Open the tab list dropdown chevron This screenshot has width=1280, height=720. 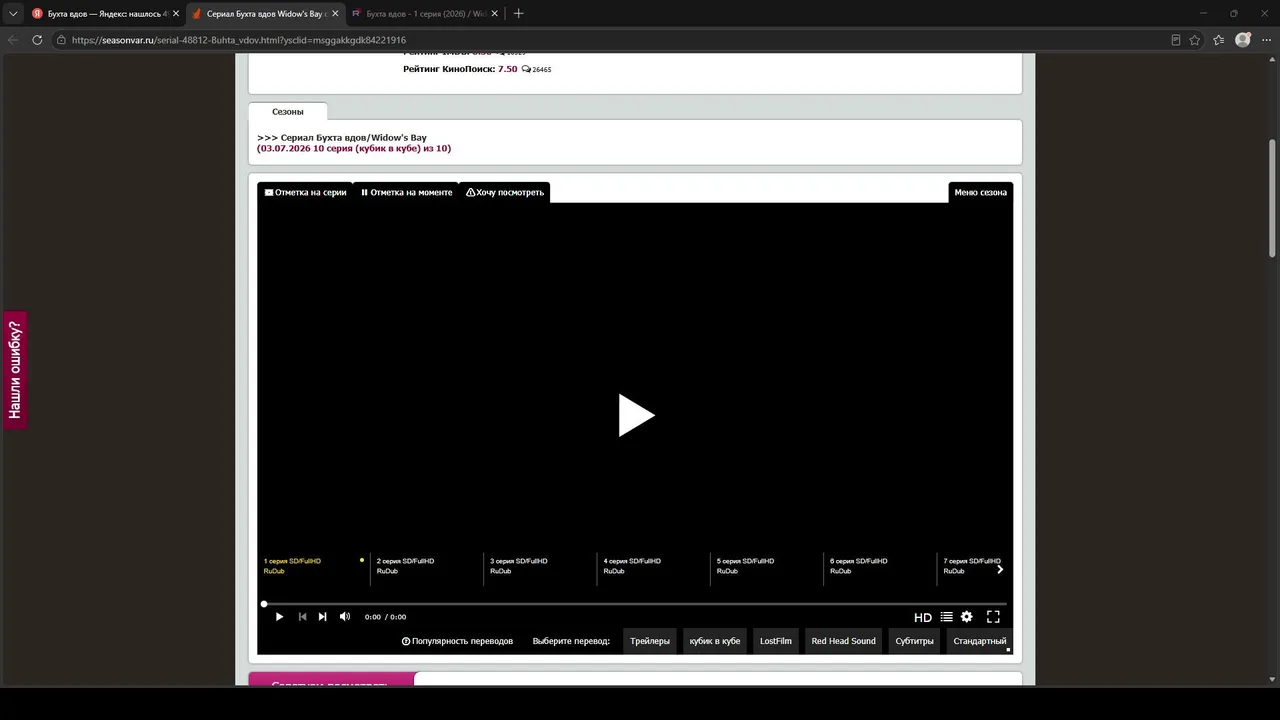13,14
